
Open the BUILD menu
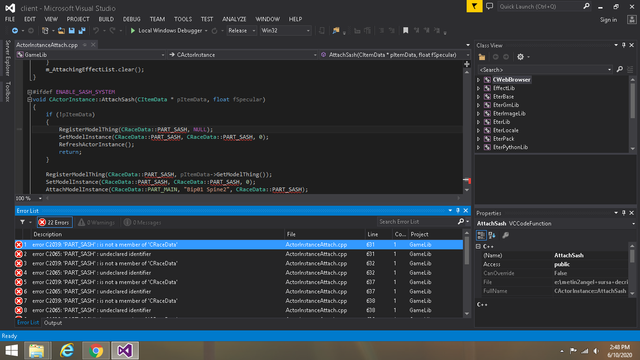[x=106, y=19]
